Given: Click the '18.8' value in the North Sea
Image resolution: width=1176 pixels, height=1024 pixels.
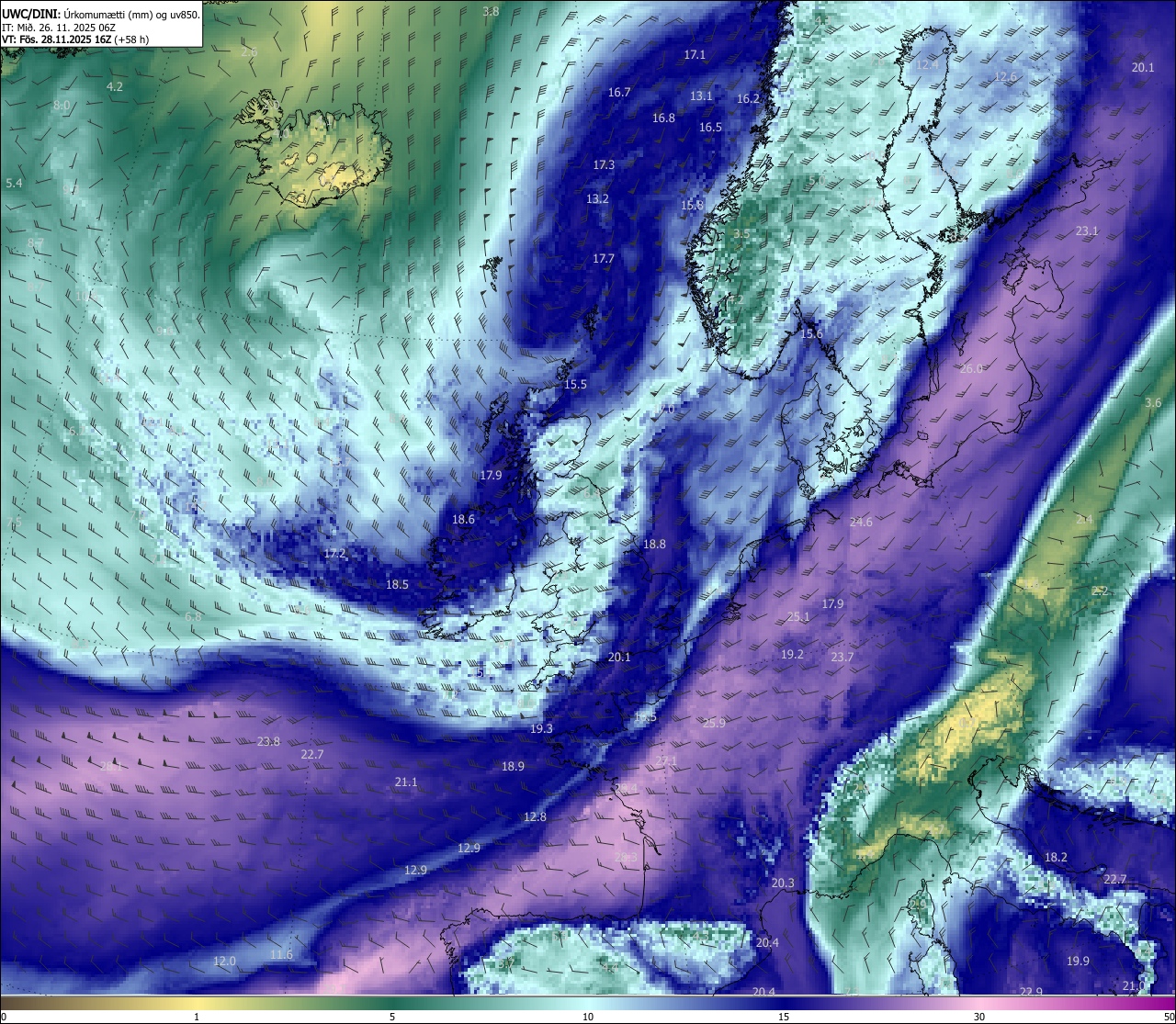Looking at the screenshot, I should pos(654,544).
